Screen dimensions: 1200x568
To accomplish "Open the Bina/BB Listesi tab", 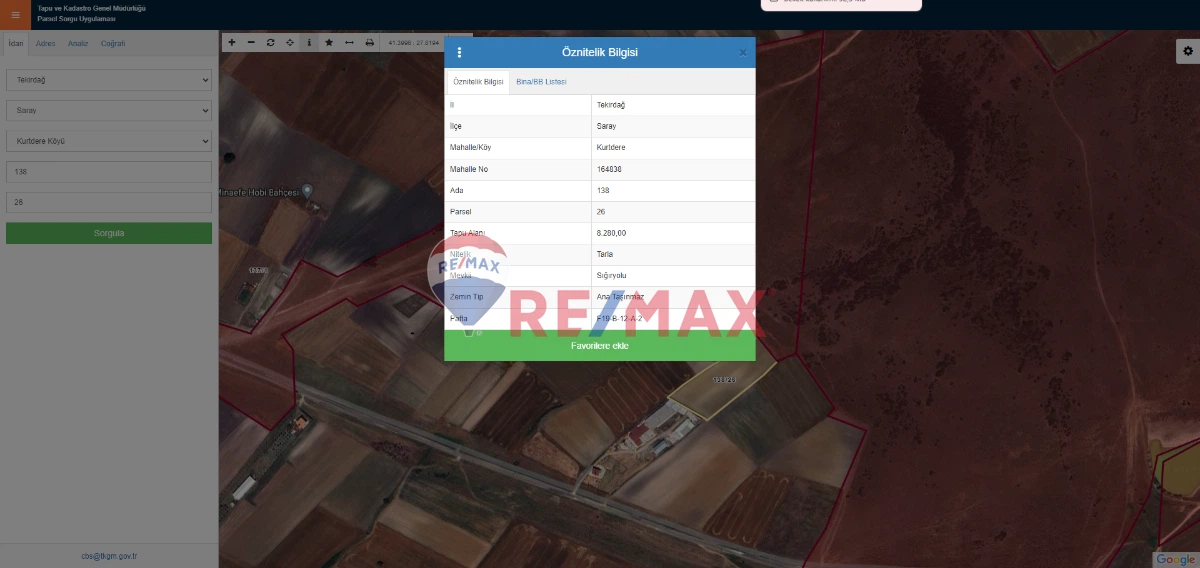I will click(541, 82).
